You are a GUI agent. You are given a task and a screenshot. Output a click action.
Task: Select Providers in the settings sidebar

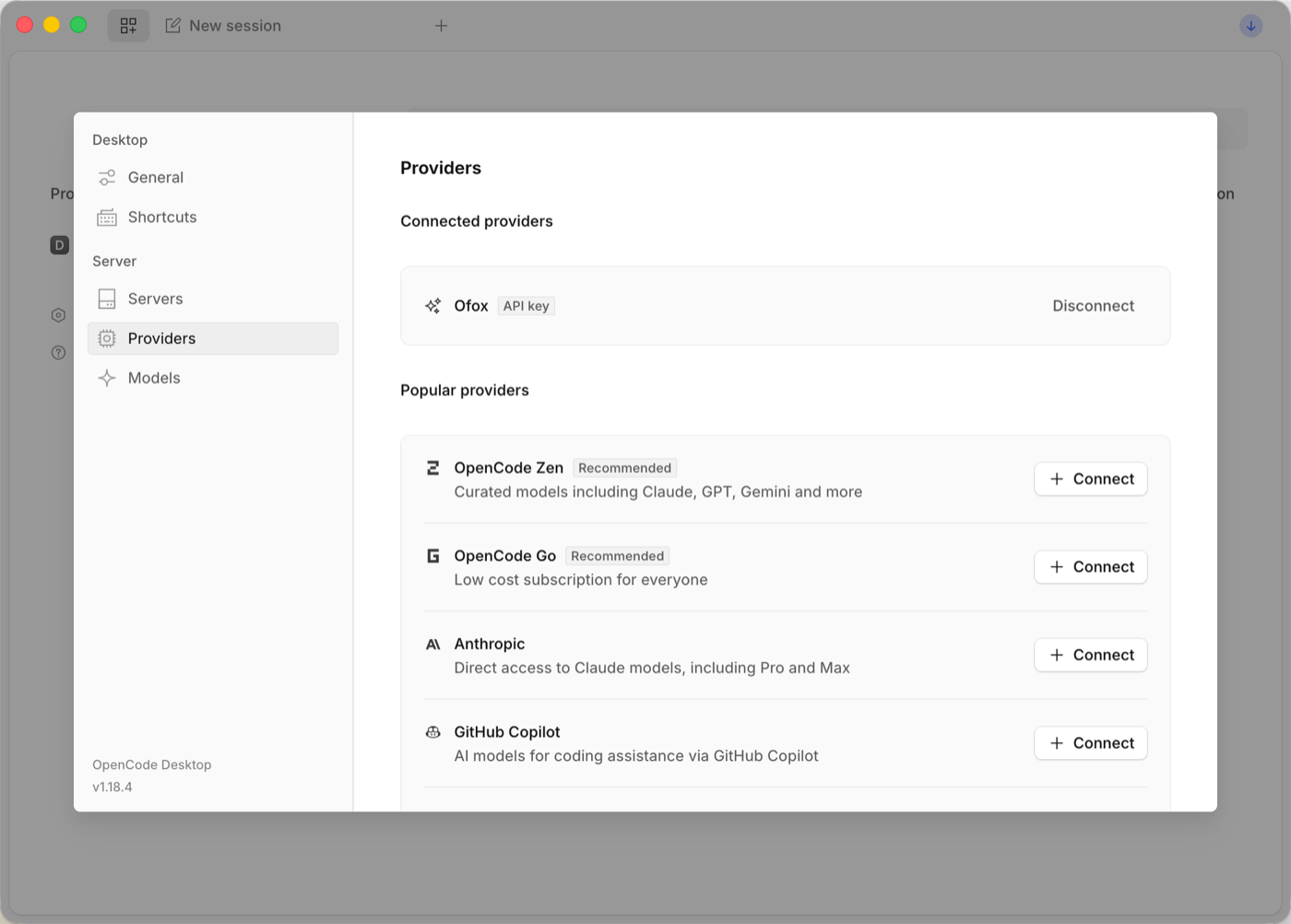(213, 338)
